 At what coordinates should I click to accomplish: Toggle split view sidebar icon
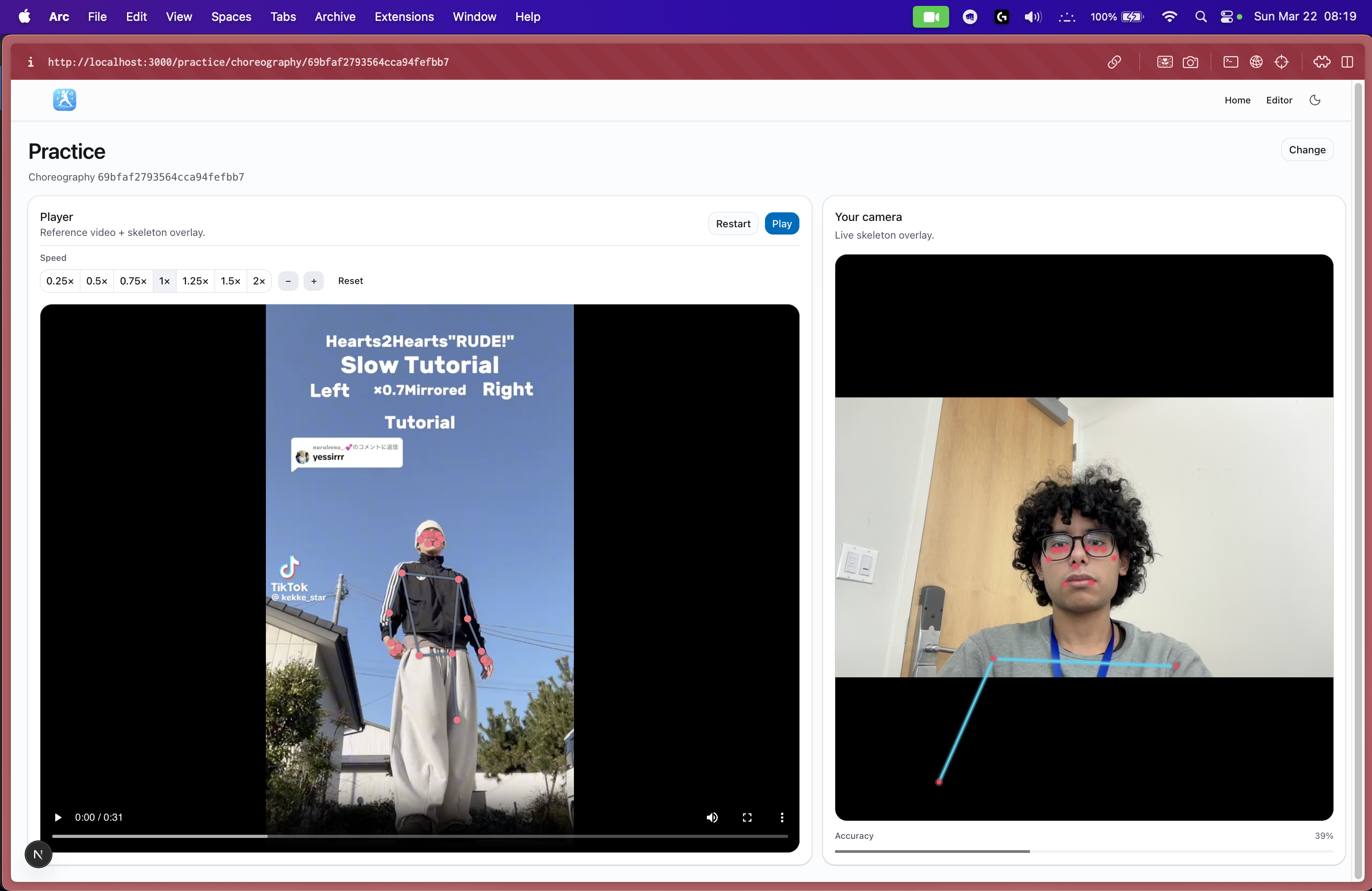click(1347, 62)
